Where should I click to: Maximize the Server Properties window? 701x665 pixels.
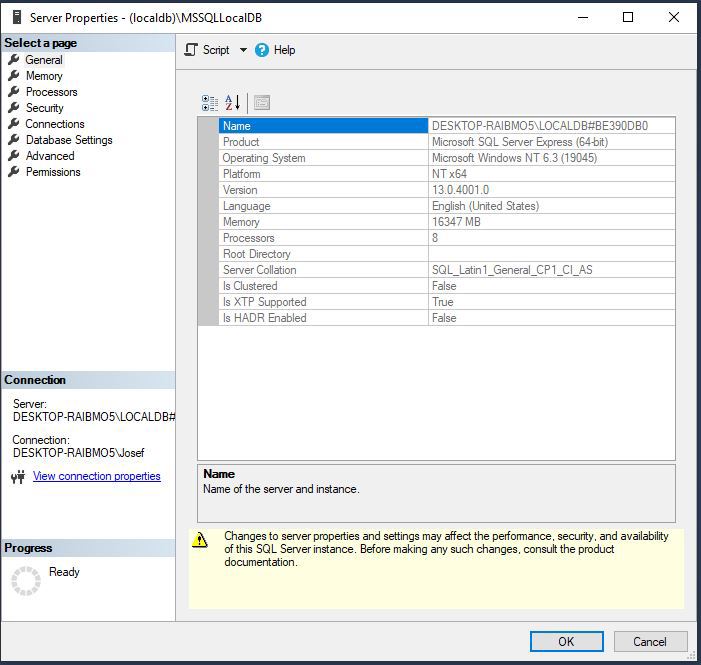coord(628,17)
